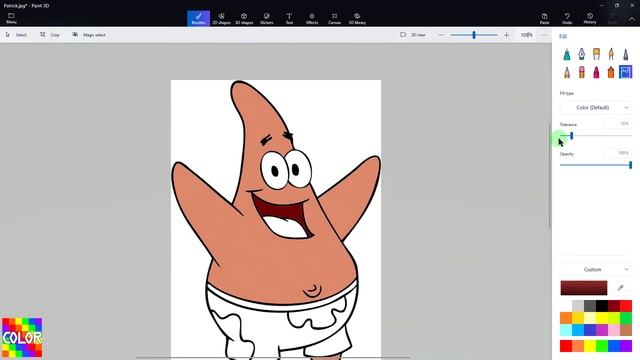Open the more options ellipsis

pos(544,35)
